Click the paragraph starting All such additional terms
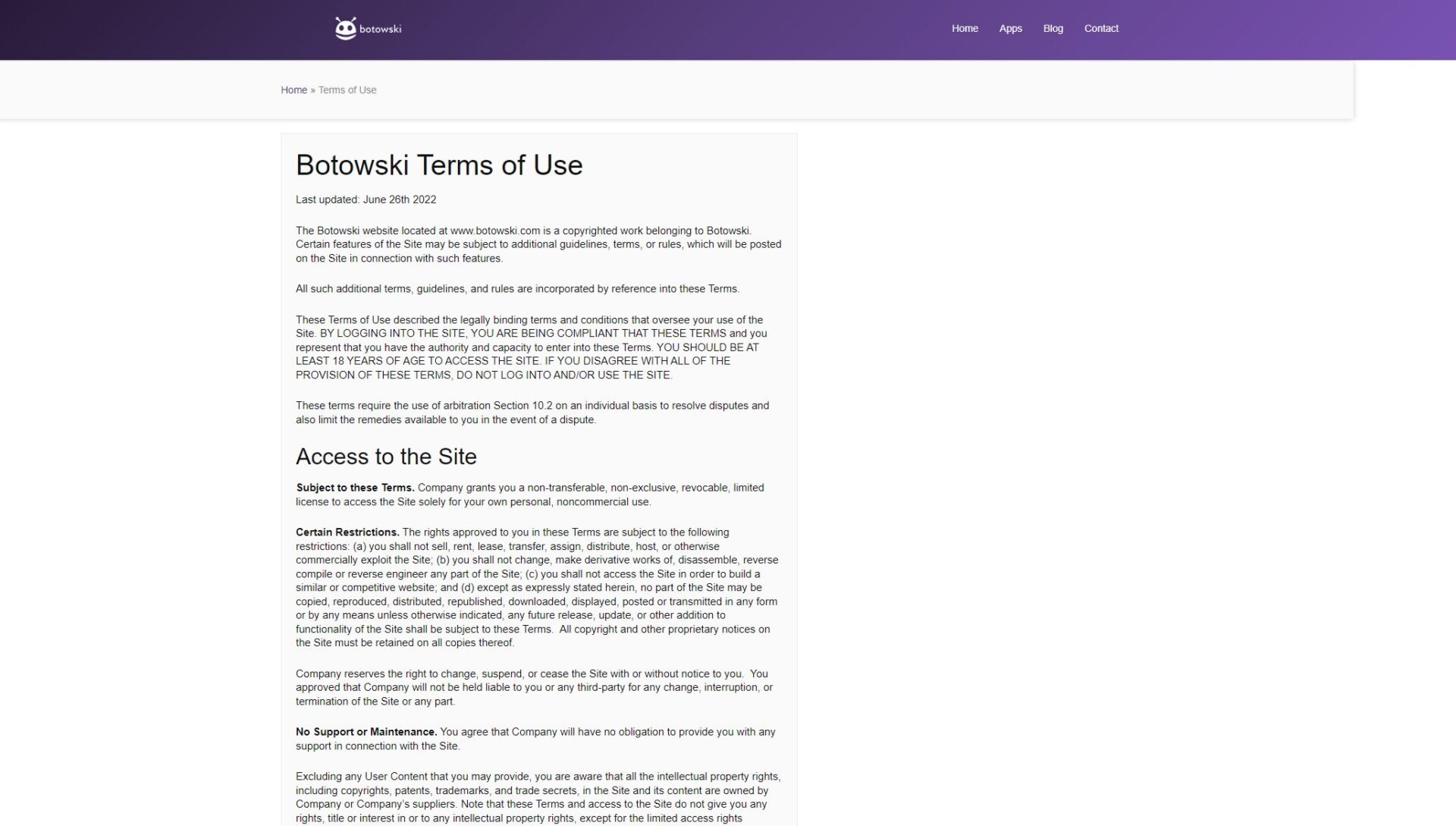The image size is (1456, 826). click(x=517, y=289)
